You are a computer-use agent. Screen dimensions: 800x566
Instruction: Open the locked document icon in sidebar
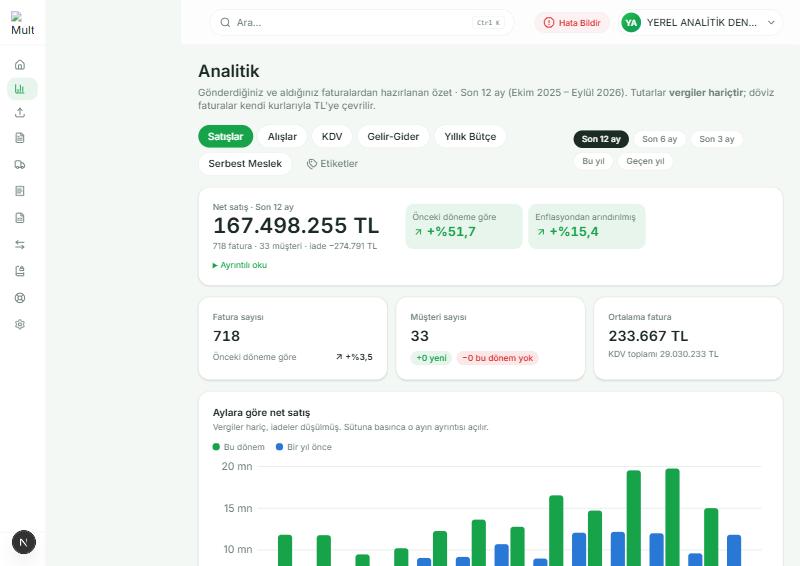pos(20,271)
